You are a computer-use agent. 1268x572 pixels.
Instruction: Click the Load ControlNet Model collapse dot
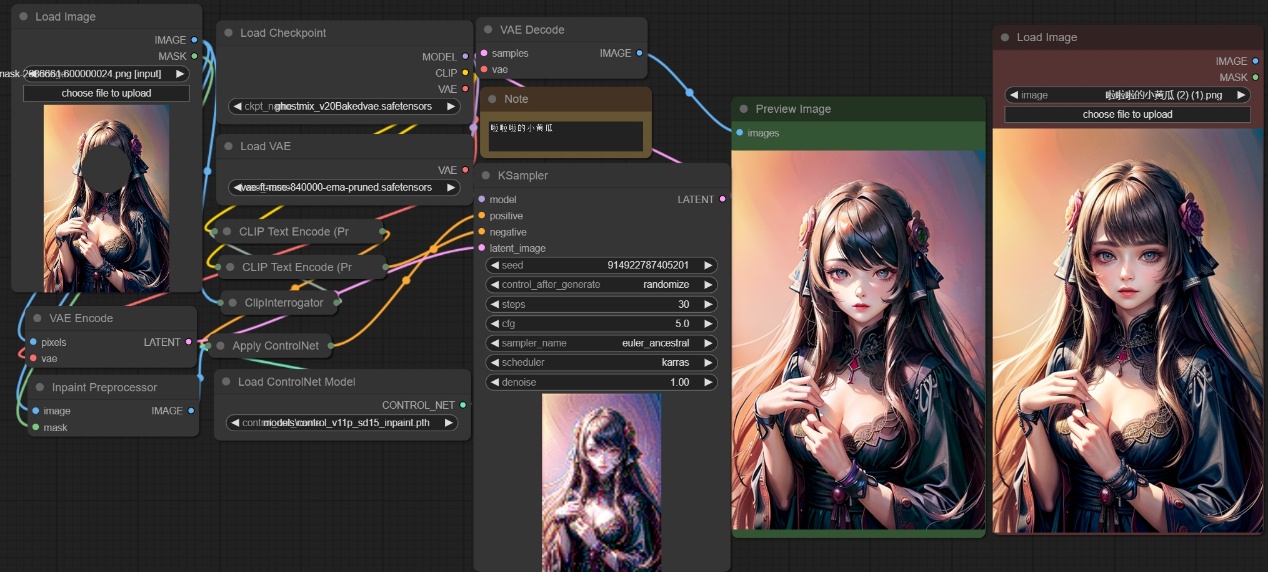coord(225,382)
